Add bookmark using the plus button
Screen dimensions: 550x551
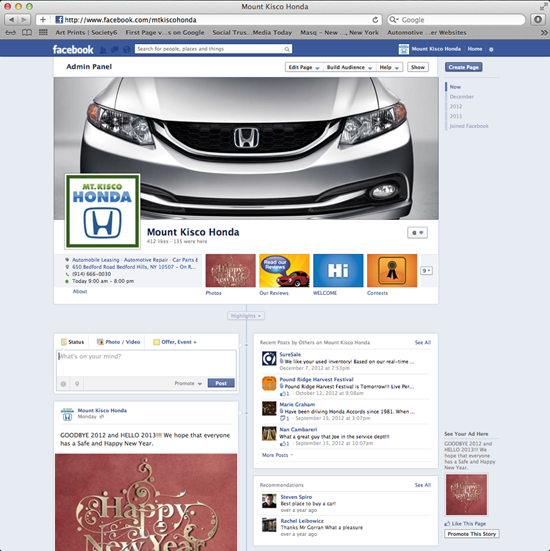point(43,20)
